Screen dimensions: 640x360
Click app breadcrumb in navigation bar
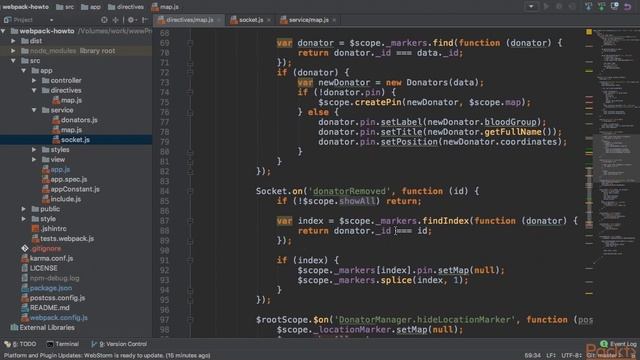tap(91, 7)
